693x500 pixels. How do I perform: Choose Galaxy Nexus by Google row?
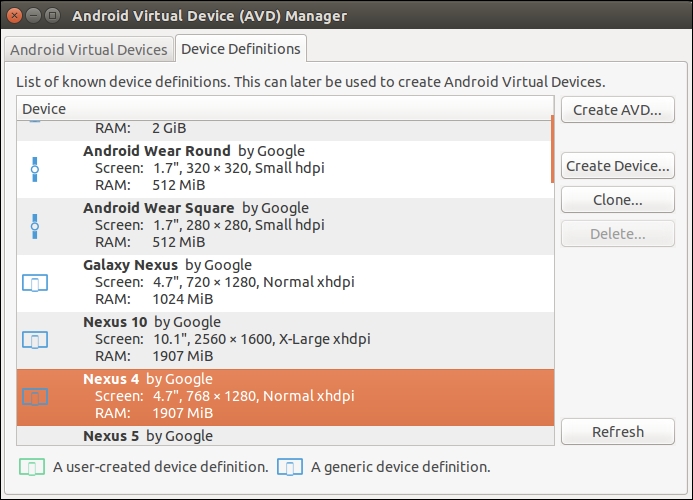(250, 283)
